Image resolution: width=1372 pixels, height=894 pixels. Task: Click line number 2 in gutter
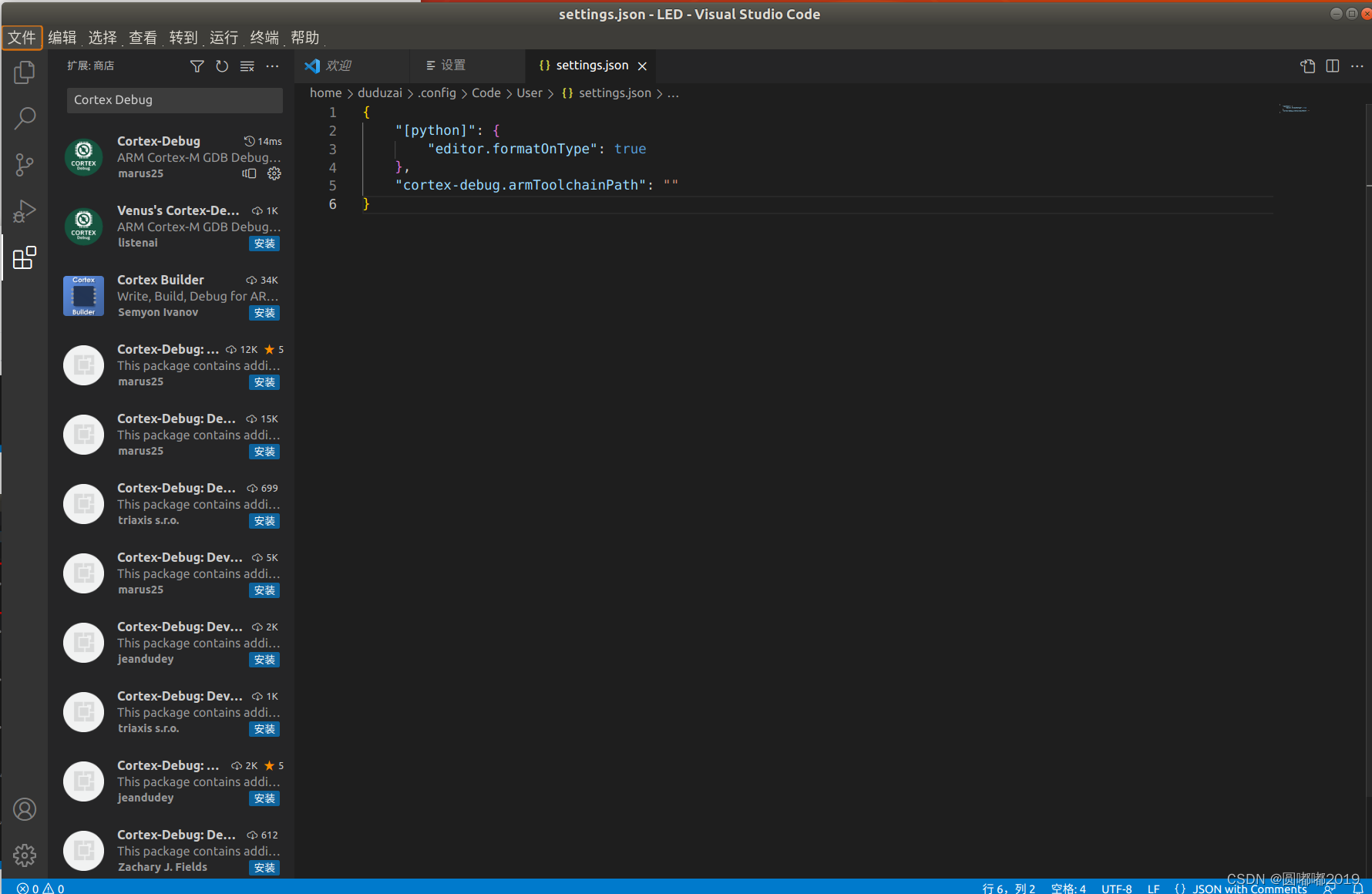pos(333,131)
